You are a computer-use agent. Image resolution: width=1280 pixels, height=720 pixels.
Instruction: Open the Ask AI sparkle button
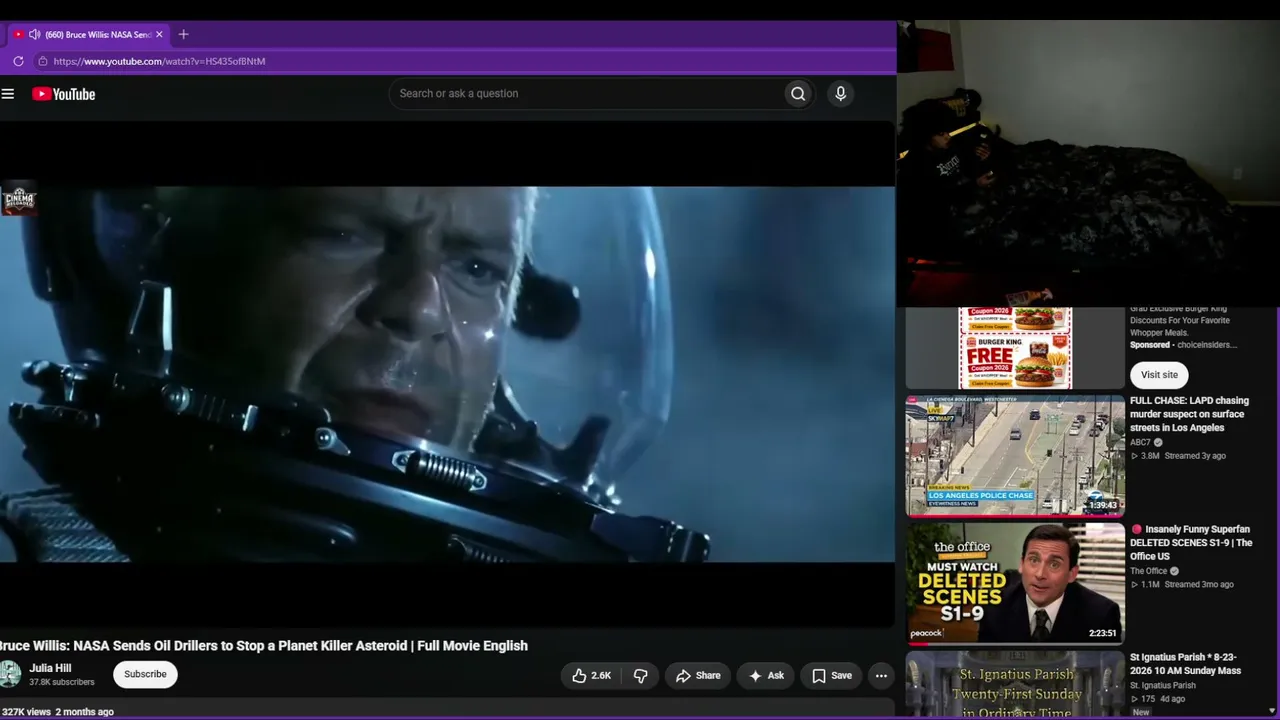coord(766,676)
